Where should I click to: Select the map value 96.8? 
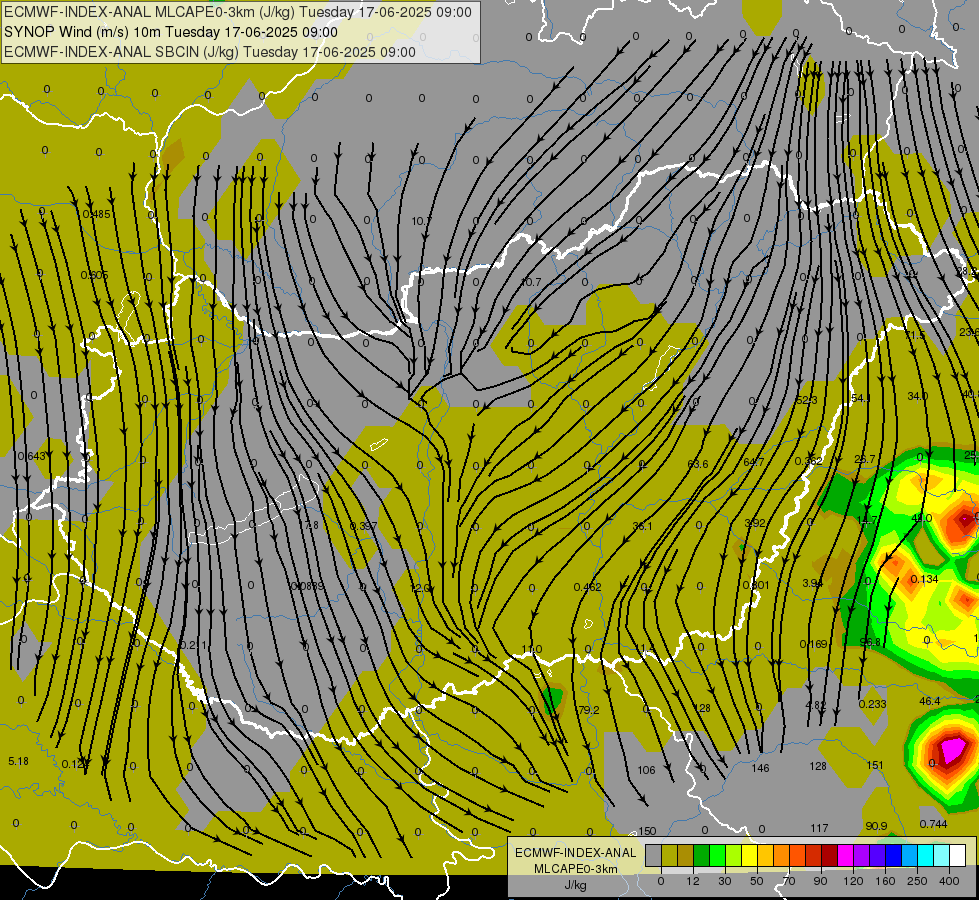pyautogui.click(x=870, y=642)
